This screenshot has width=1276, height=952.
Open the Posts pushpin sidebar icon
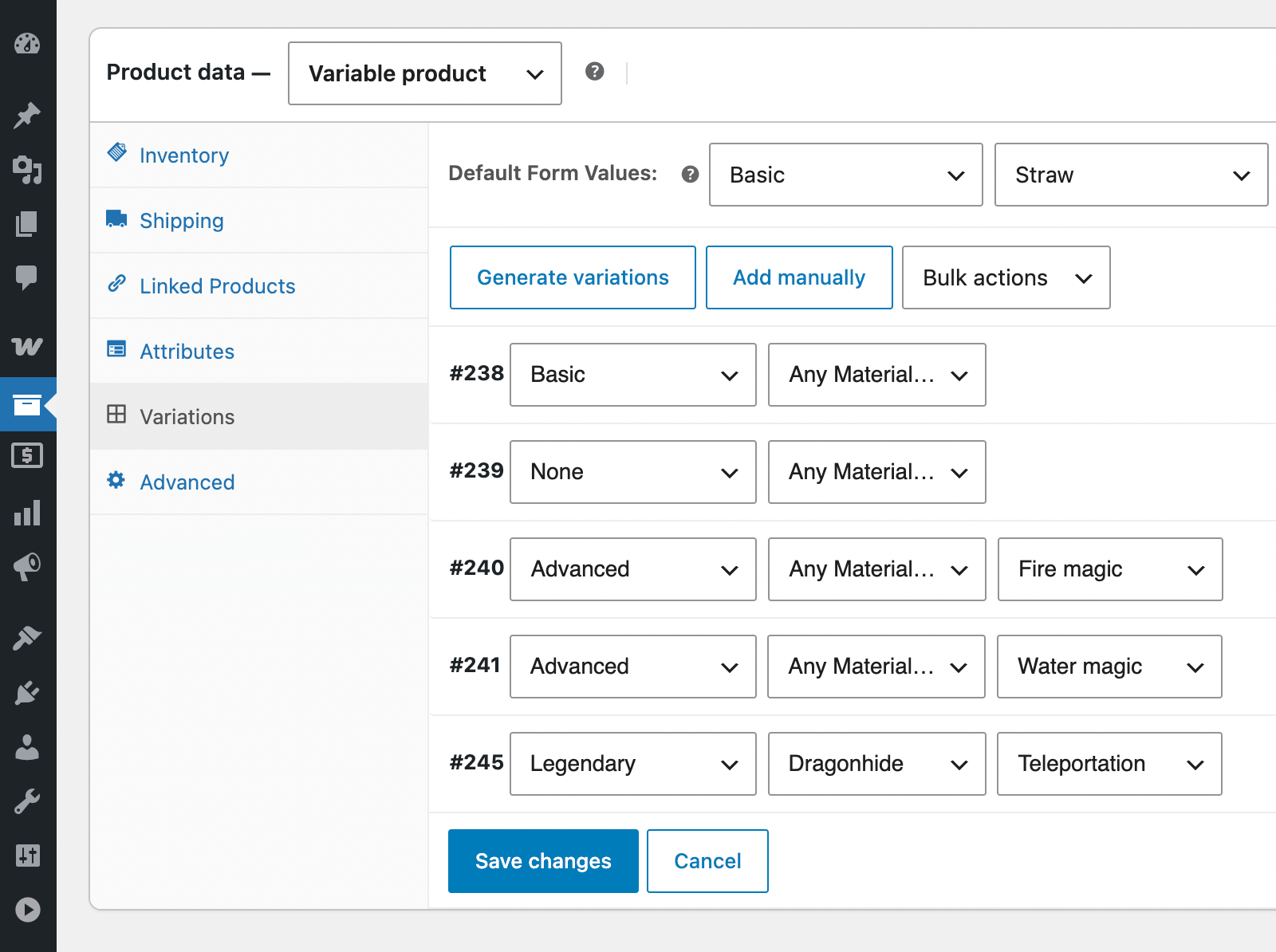point(27,116)
